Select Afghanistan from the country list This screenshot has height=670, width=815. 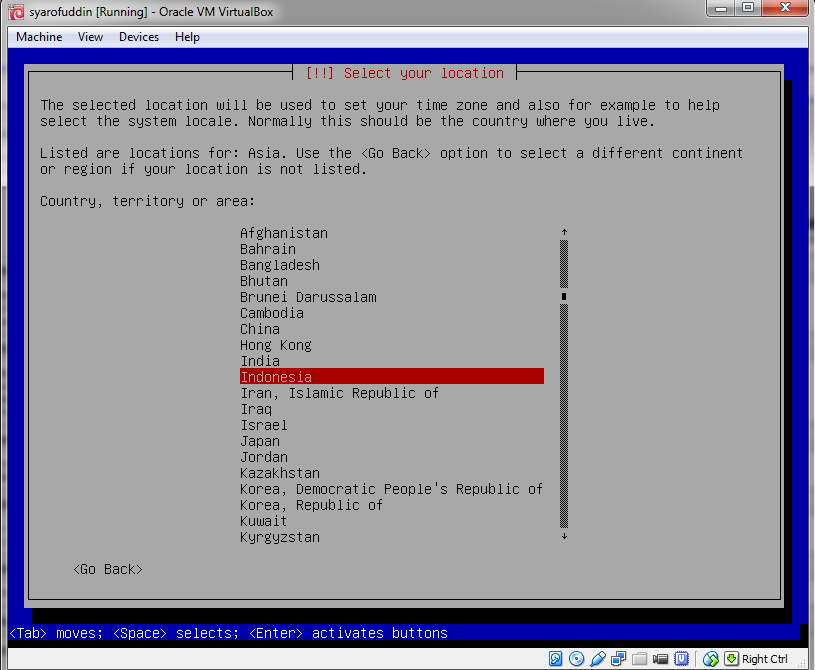tap(284, 233)
